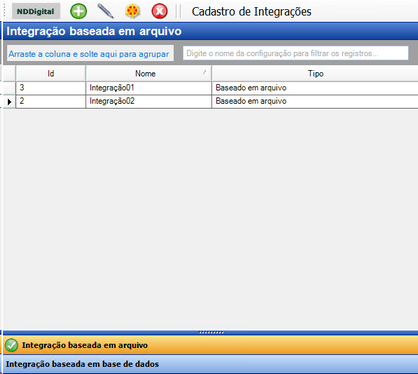Screen dimensions: 418x374
Task: Select Tipo cell in Integração01 row
Action: (315, 88)
